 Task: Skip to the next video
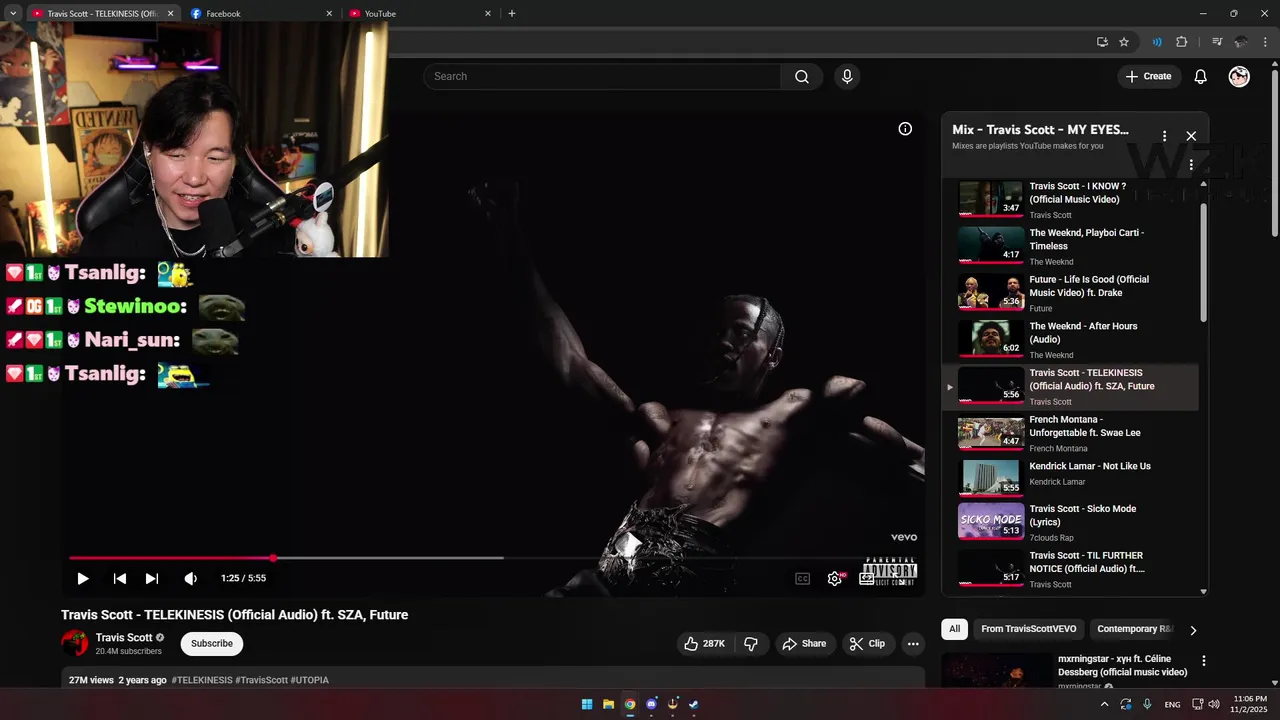[152, 578]
